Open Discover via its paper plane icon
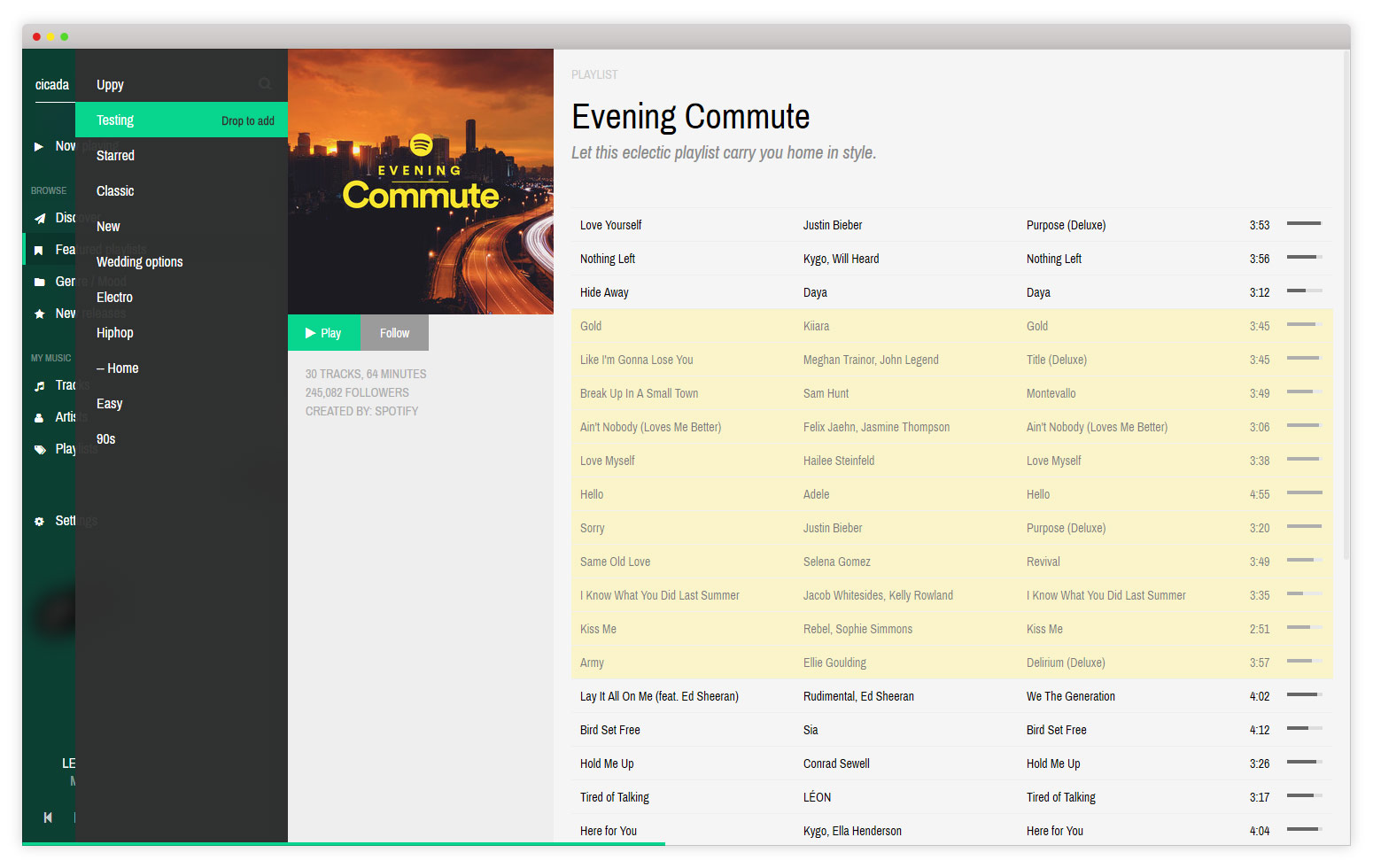 [x=39, y=218]
